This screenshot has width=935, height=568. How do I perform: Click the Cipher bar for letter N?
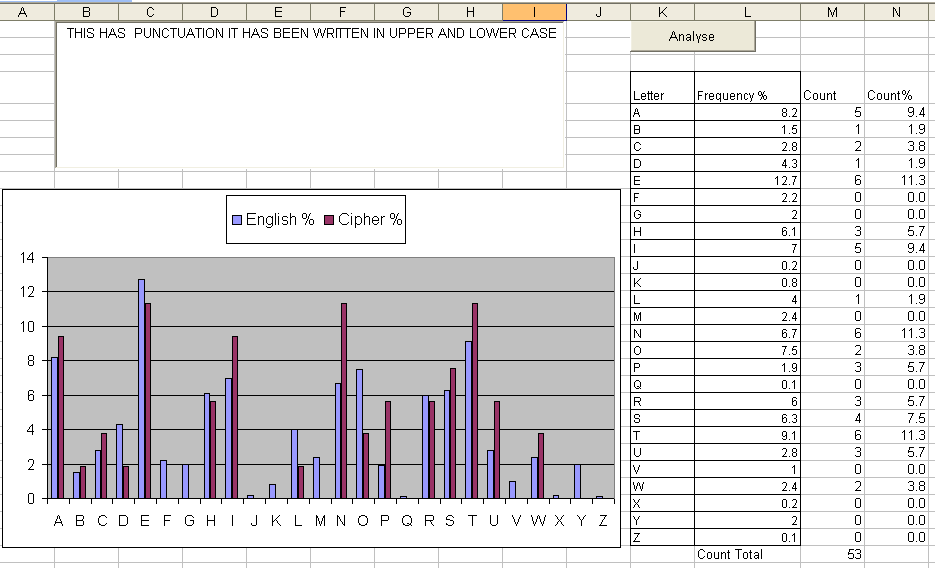tap(344, 401)
